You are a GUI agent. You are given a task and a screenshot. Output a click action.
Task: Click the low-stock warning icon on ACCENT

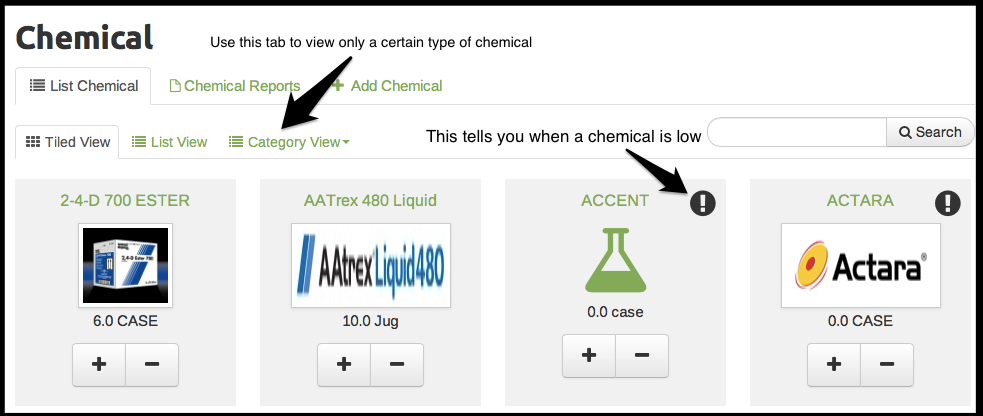tap(703, 203)
